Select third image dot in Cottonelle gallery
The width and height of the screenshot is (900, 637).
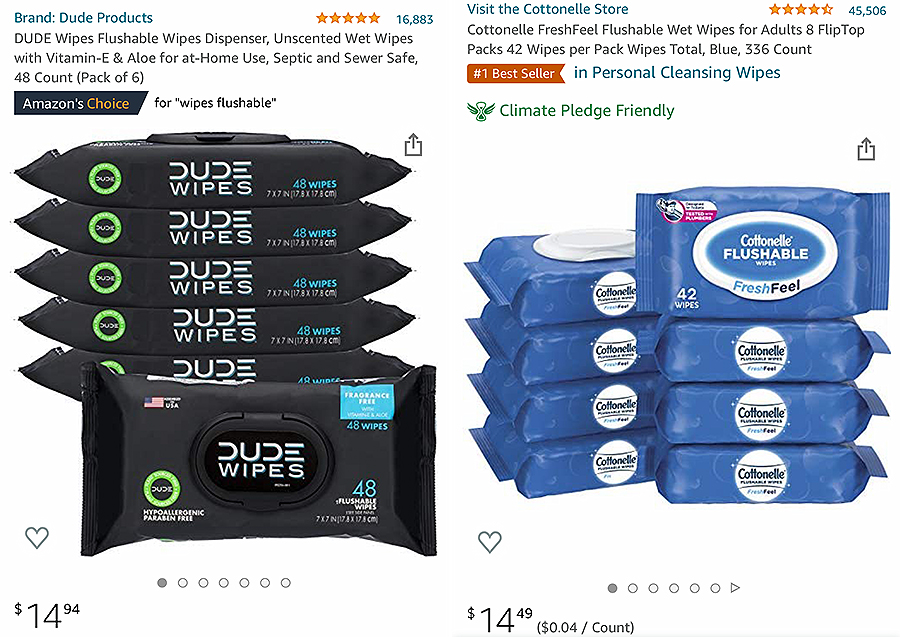point(653,588)
